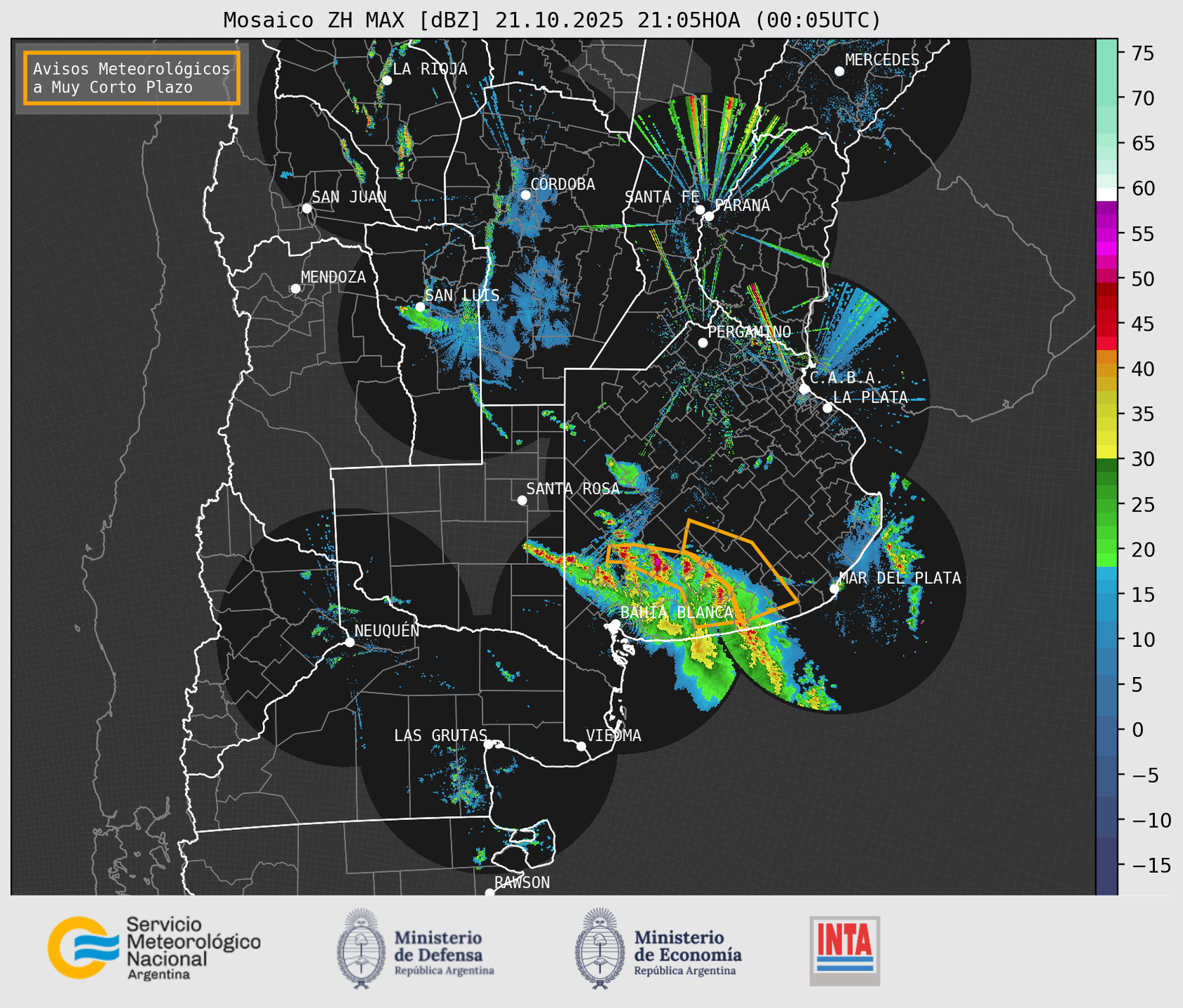Click the Servicio Meteorológico Nacional logo
Screen dimensions: 1183x1008
tap(154, 948)
